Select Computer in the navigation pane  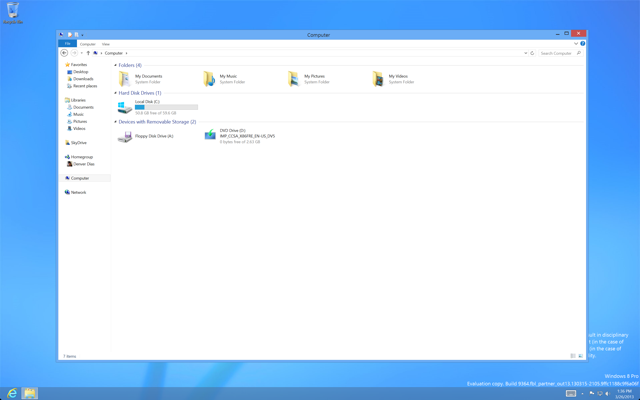77,178
